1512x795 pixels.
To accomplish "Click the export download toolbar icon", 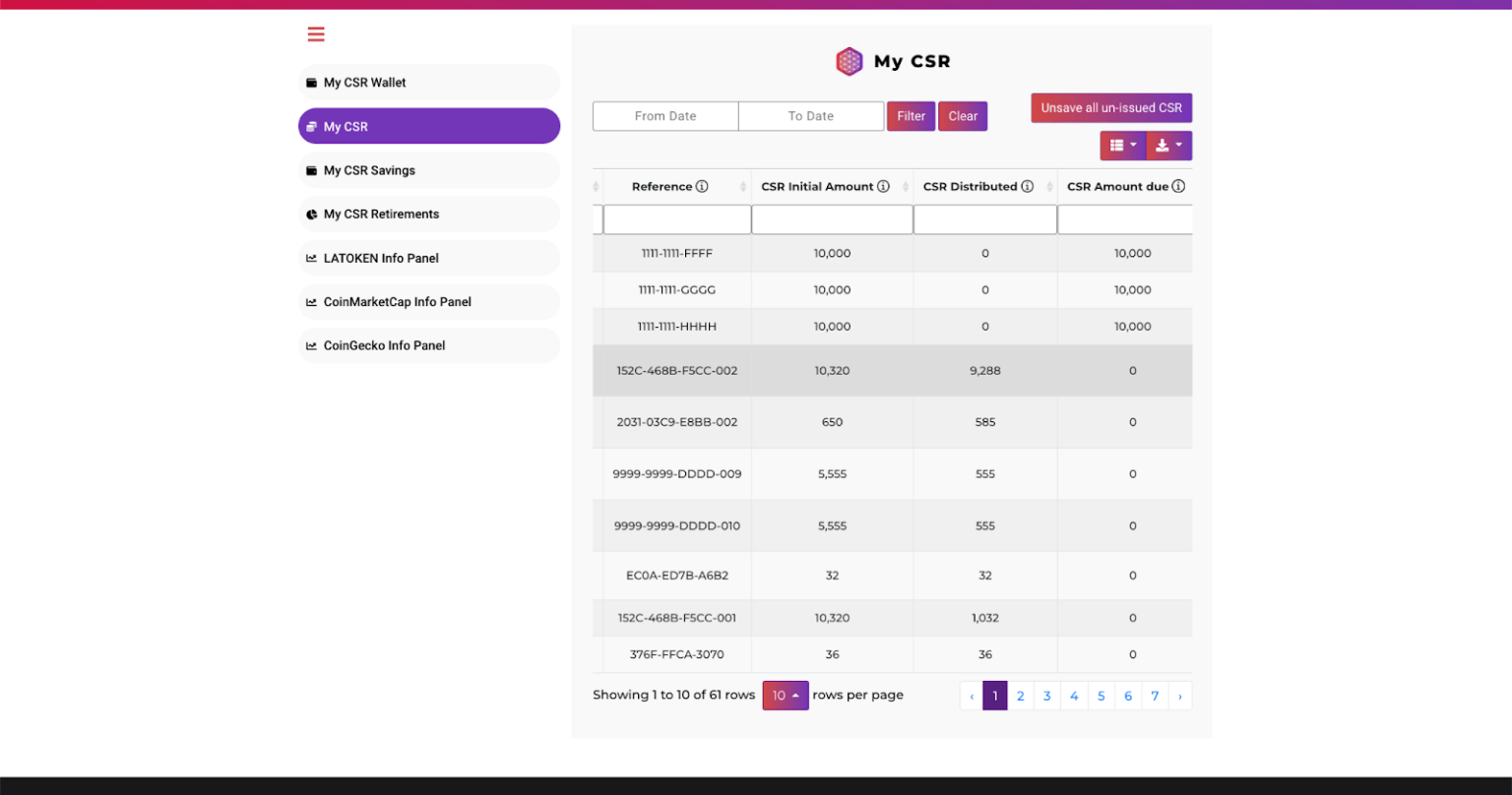I will 1161,145.
